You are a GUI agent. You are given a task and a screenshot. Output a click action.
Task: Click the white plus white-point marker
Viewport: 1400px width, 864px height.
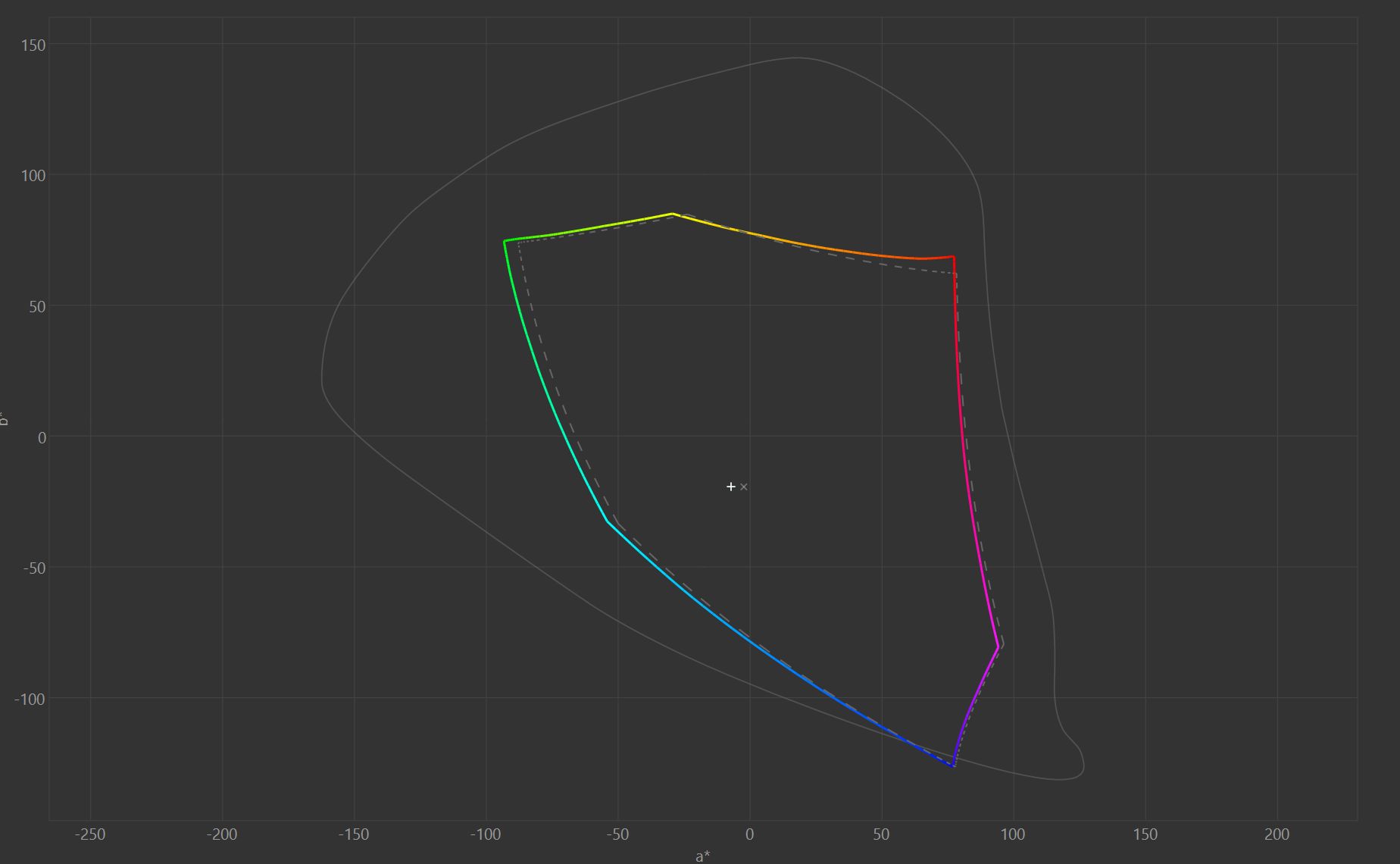(x=731, y=487)
